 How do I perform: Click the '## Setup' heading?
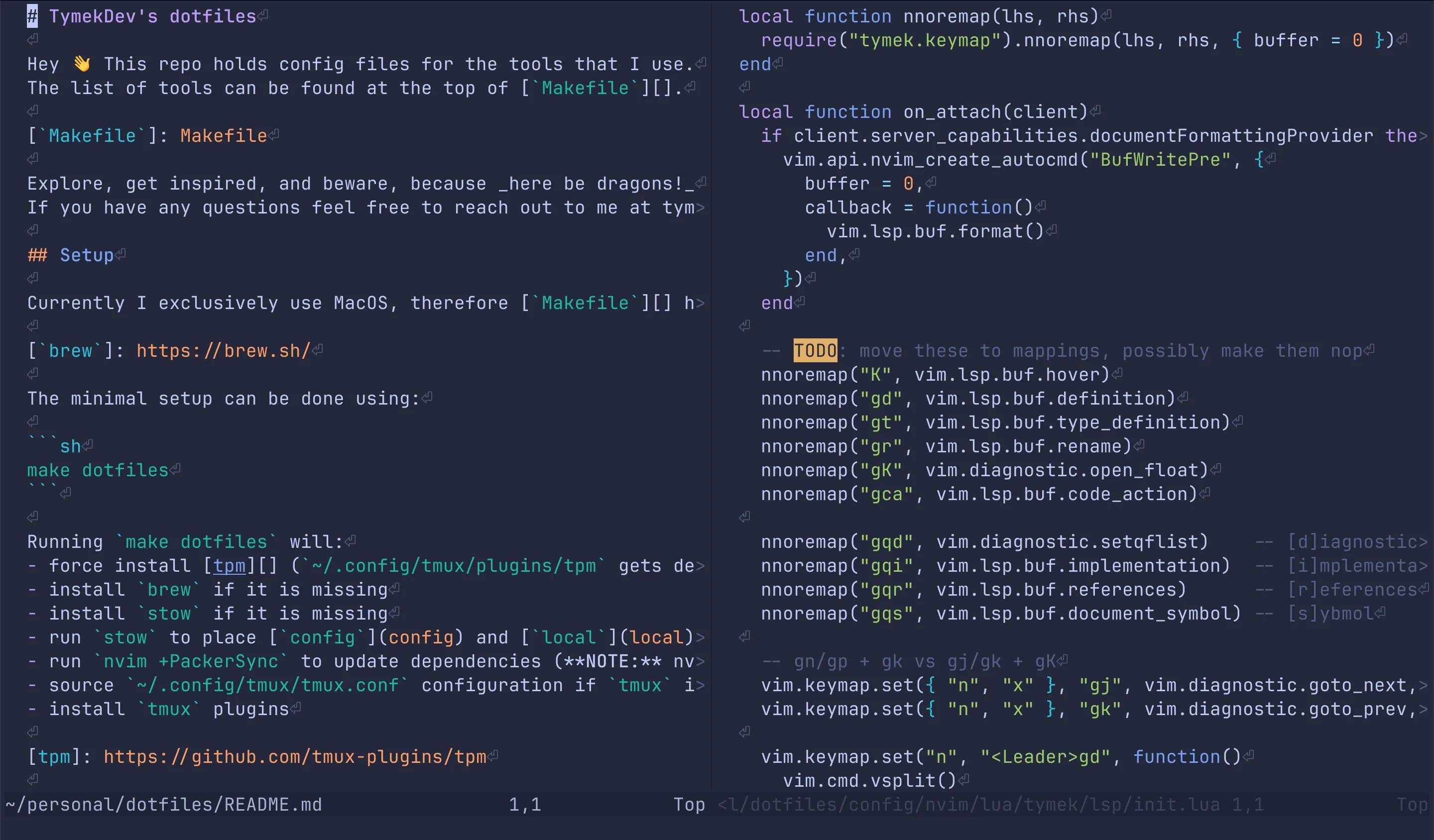click(x=71, y=255)
